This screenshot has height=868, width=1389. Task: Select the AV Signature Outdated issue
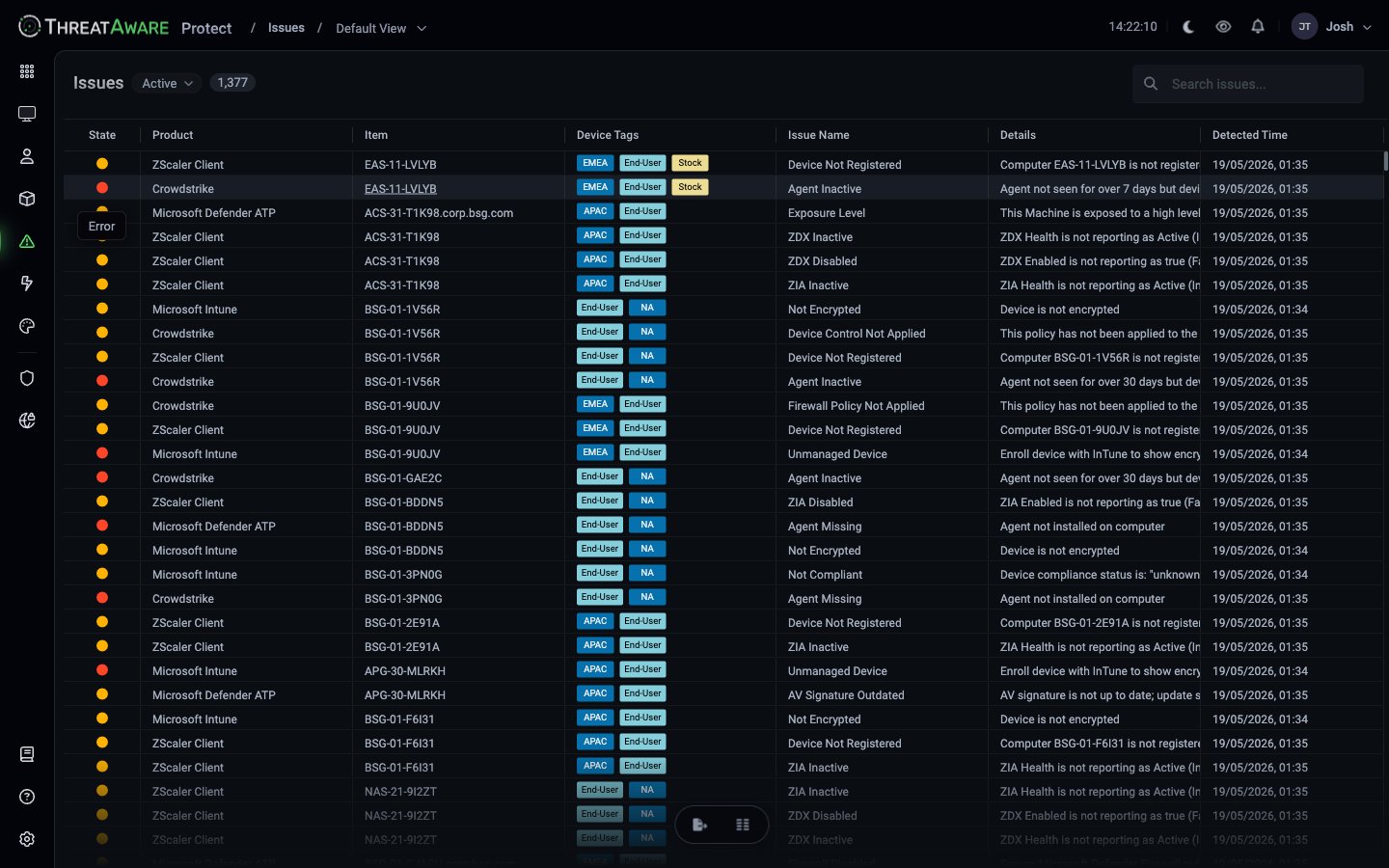[x=846, y=695]
